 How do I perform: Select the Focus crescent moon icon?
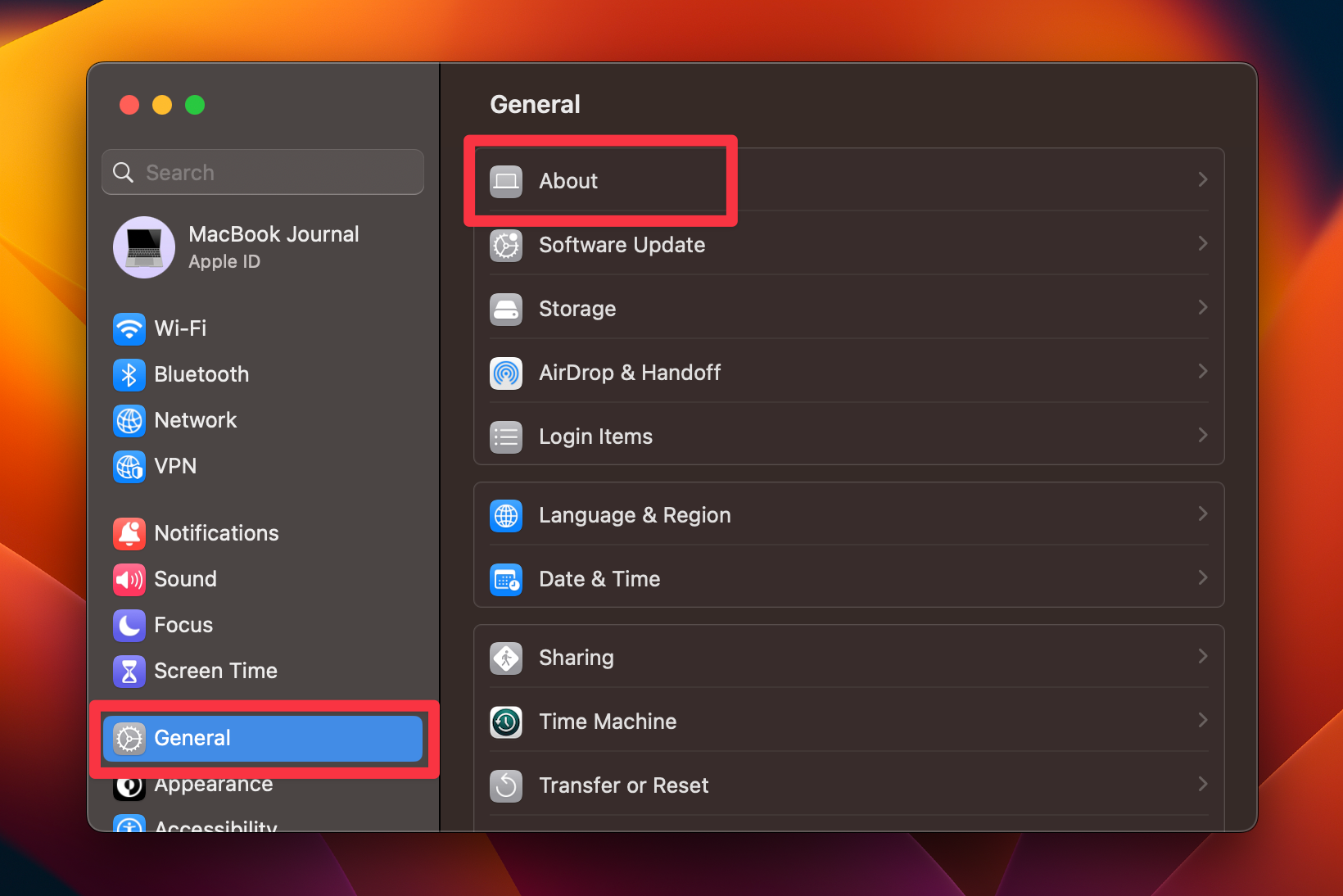coord(129,625)
